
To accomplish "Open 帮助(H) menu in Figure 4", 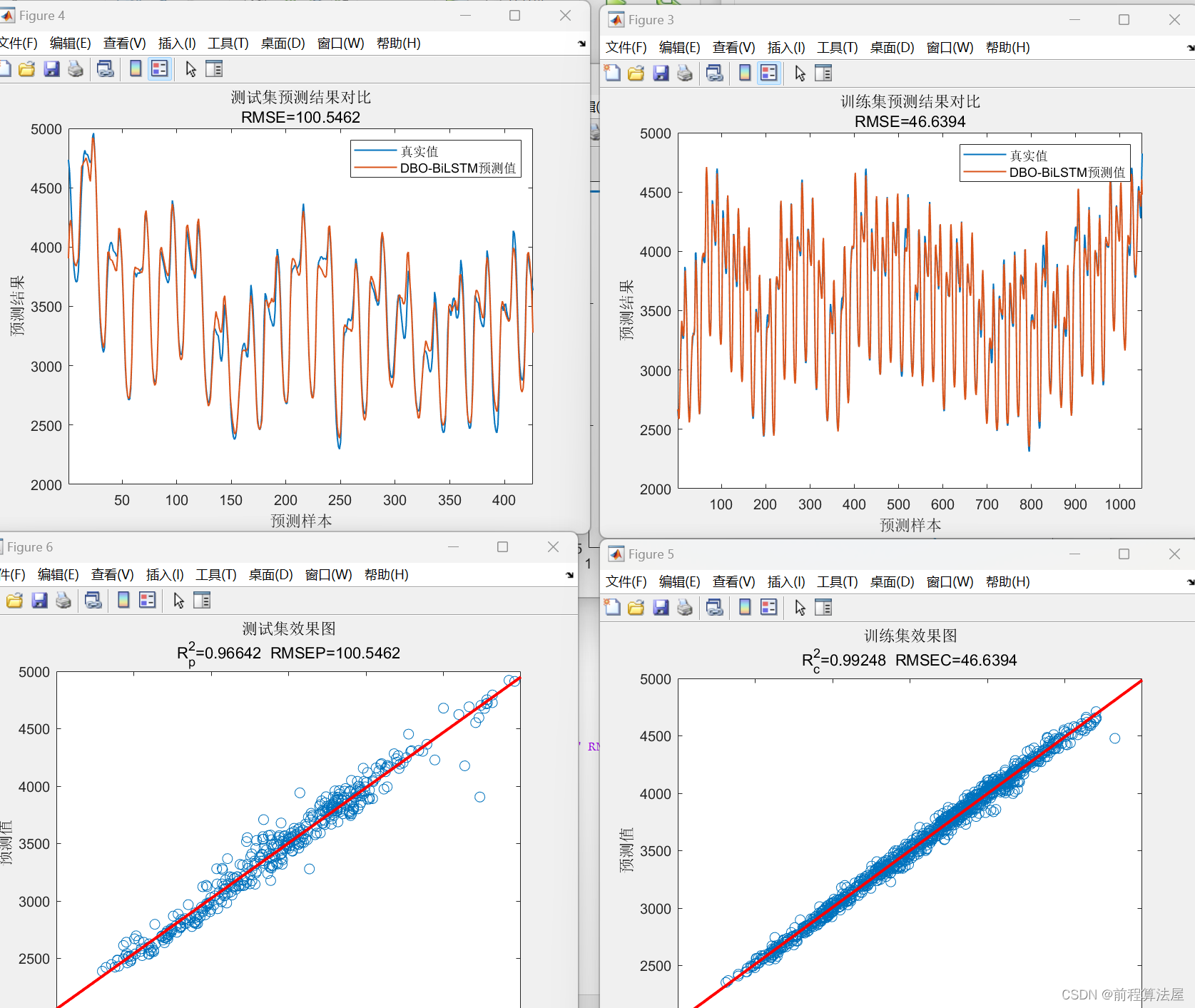I will [x=399, y=44].
